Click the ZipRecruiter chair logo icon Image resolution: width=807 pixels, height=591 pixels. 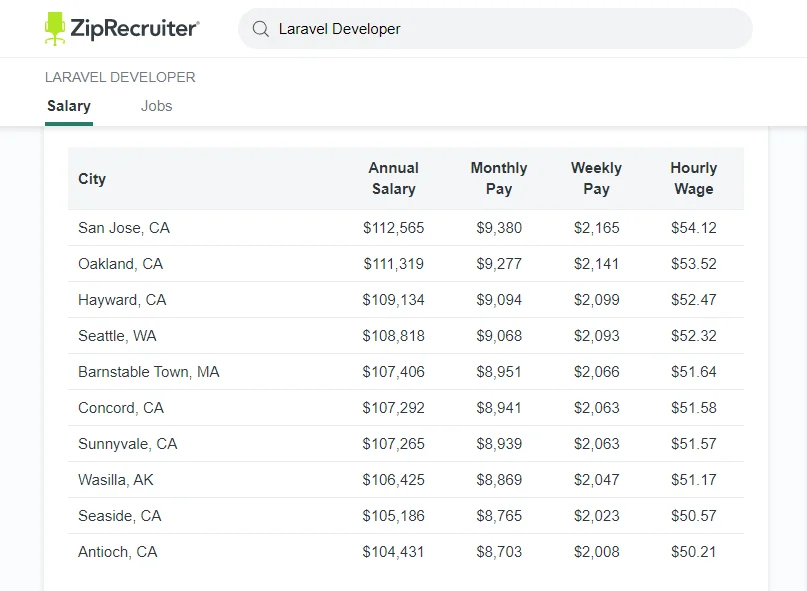coord(54,28)
